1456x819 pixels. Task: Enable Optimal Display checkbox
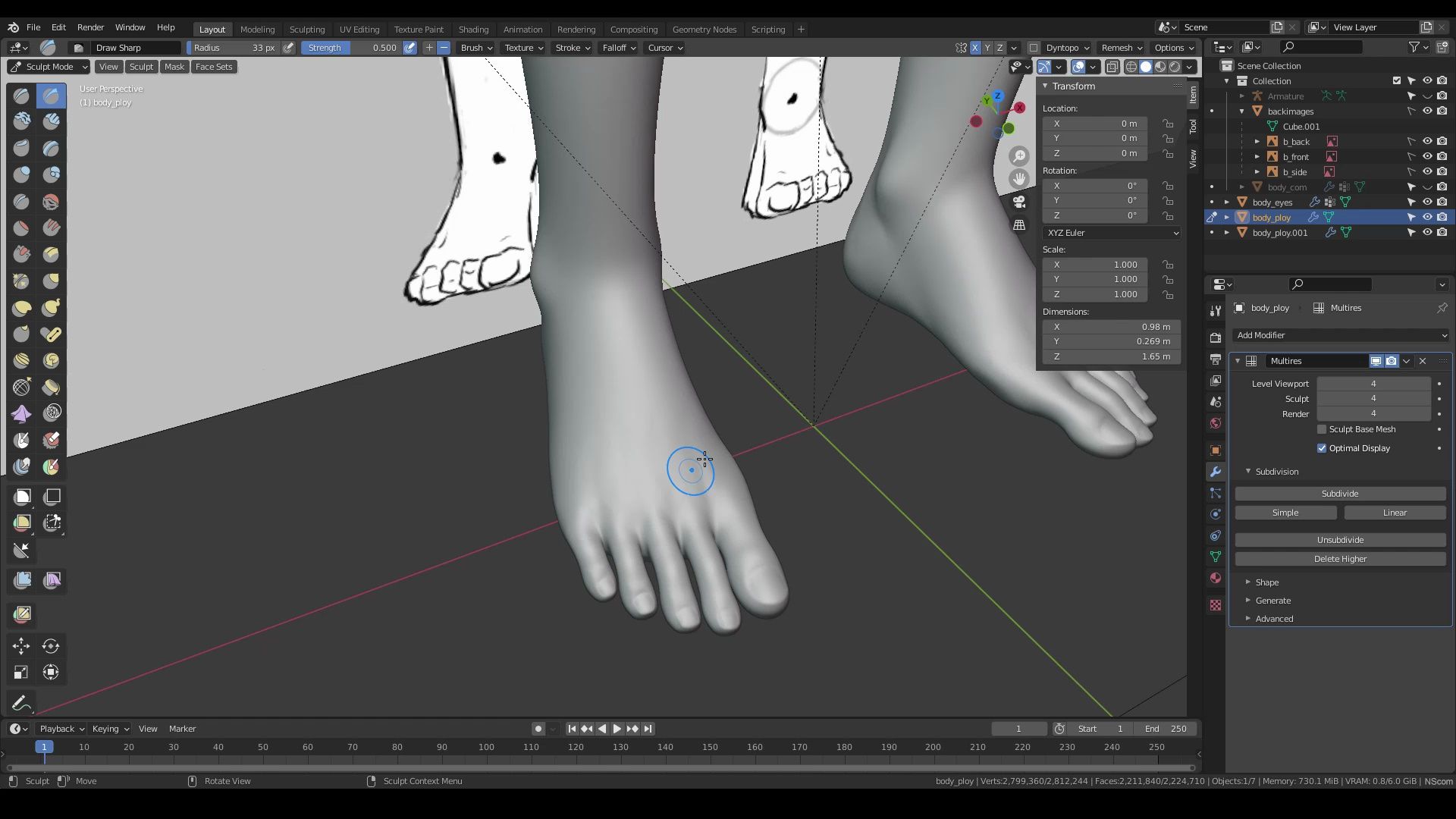tap(1323, 448)
